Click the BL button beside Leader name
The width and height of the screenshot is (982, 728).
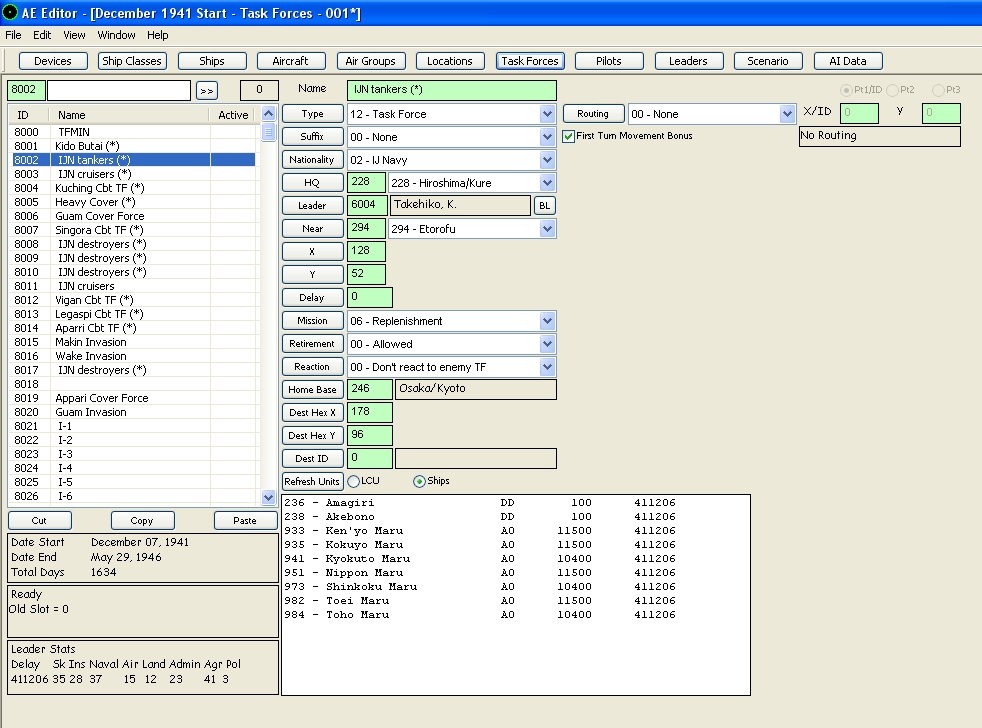545,205
